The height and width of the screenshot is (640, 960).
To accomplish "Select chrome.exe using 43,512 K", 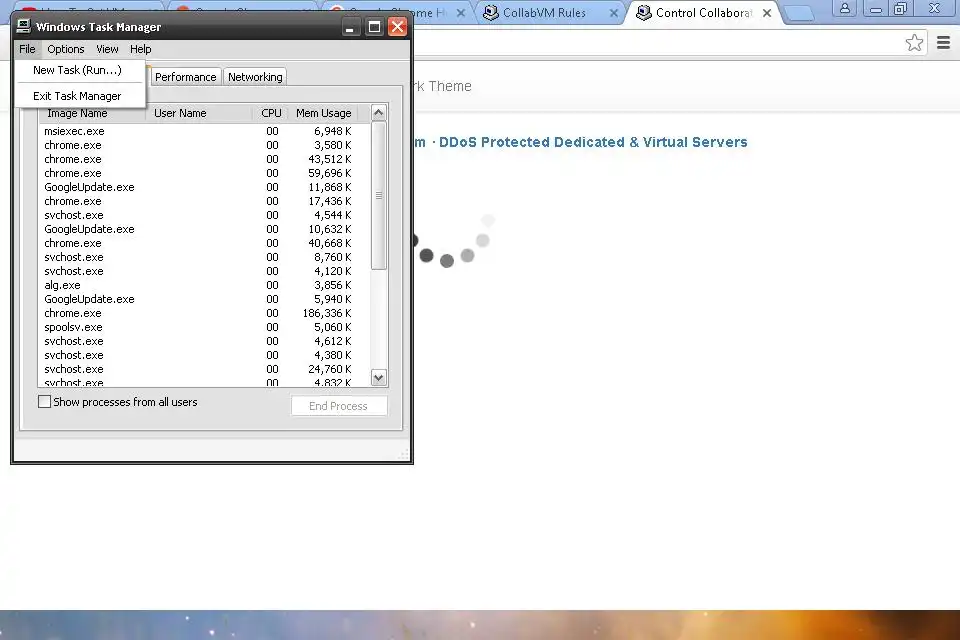I will [204, 159].
